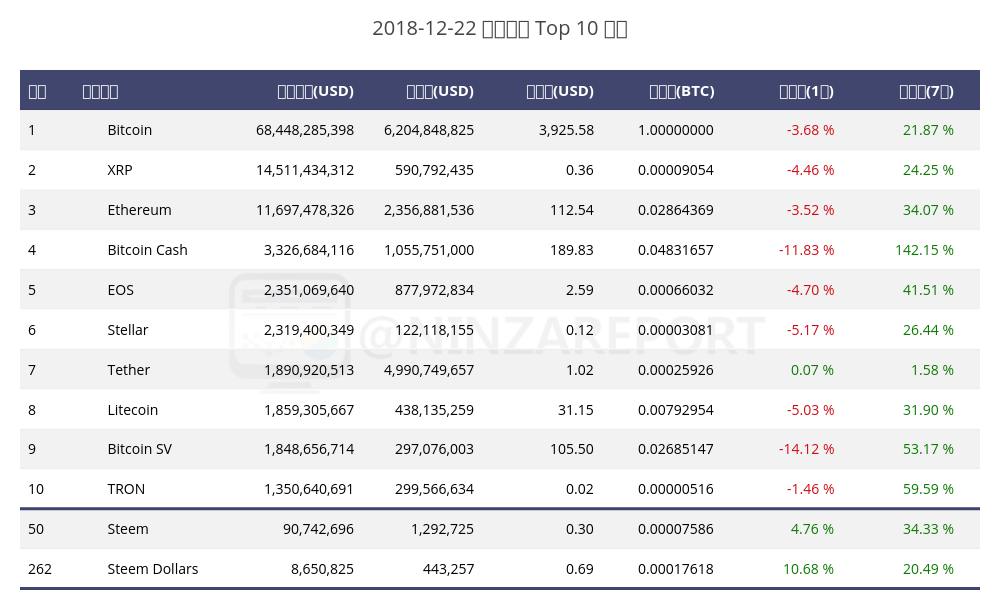Click market cap value 14,511,434,312
Viewport: 1000px width, 610px height.
(x=305, y=170)
